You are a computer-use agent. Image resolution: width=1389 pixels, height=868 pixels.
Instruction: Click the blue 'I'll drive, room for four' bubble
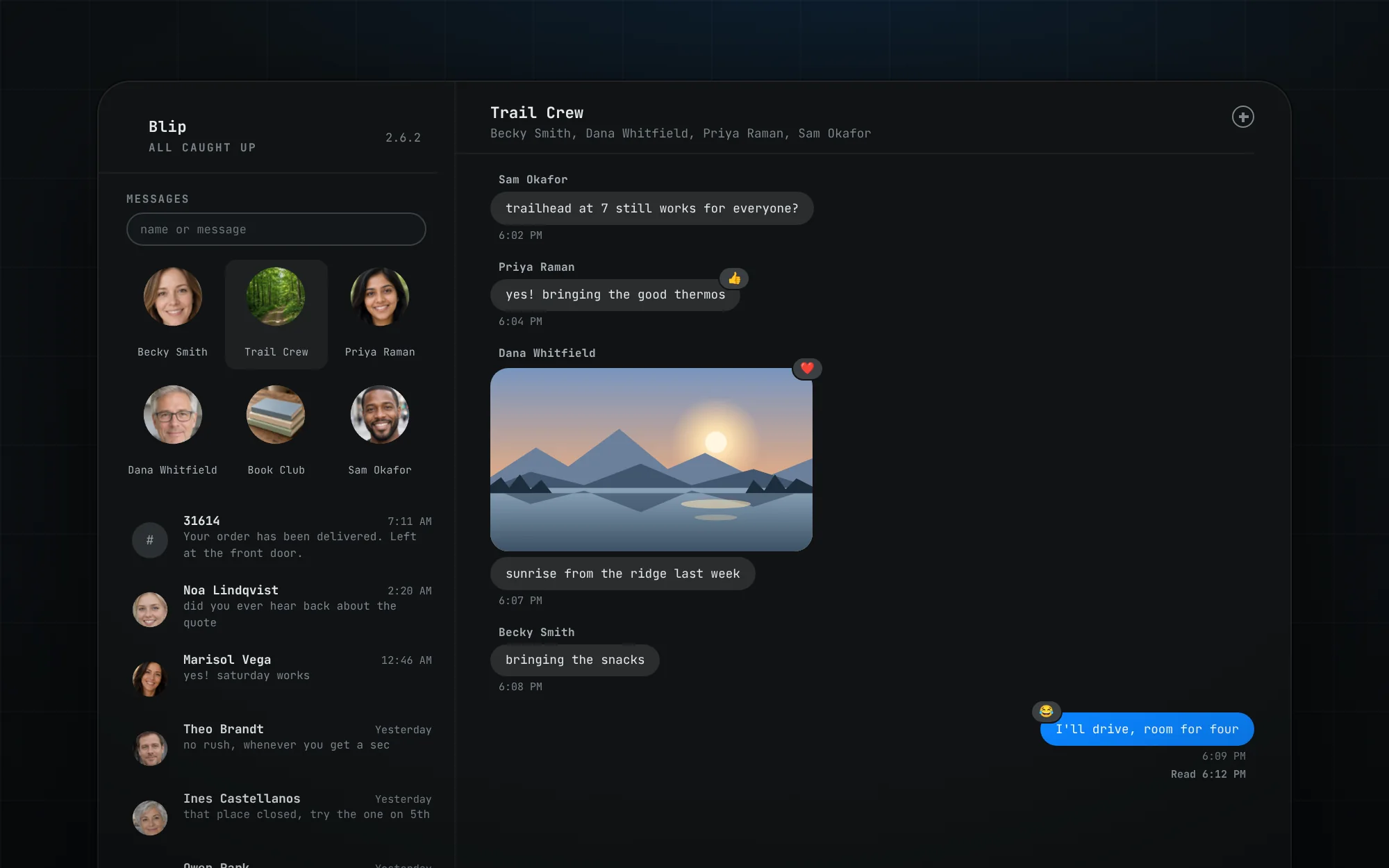[x=1147, y=729]
